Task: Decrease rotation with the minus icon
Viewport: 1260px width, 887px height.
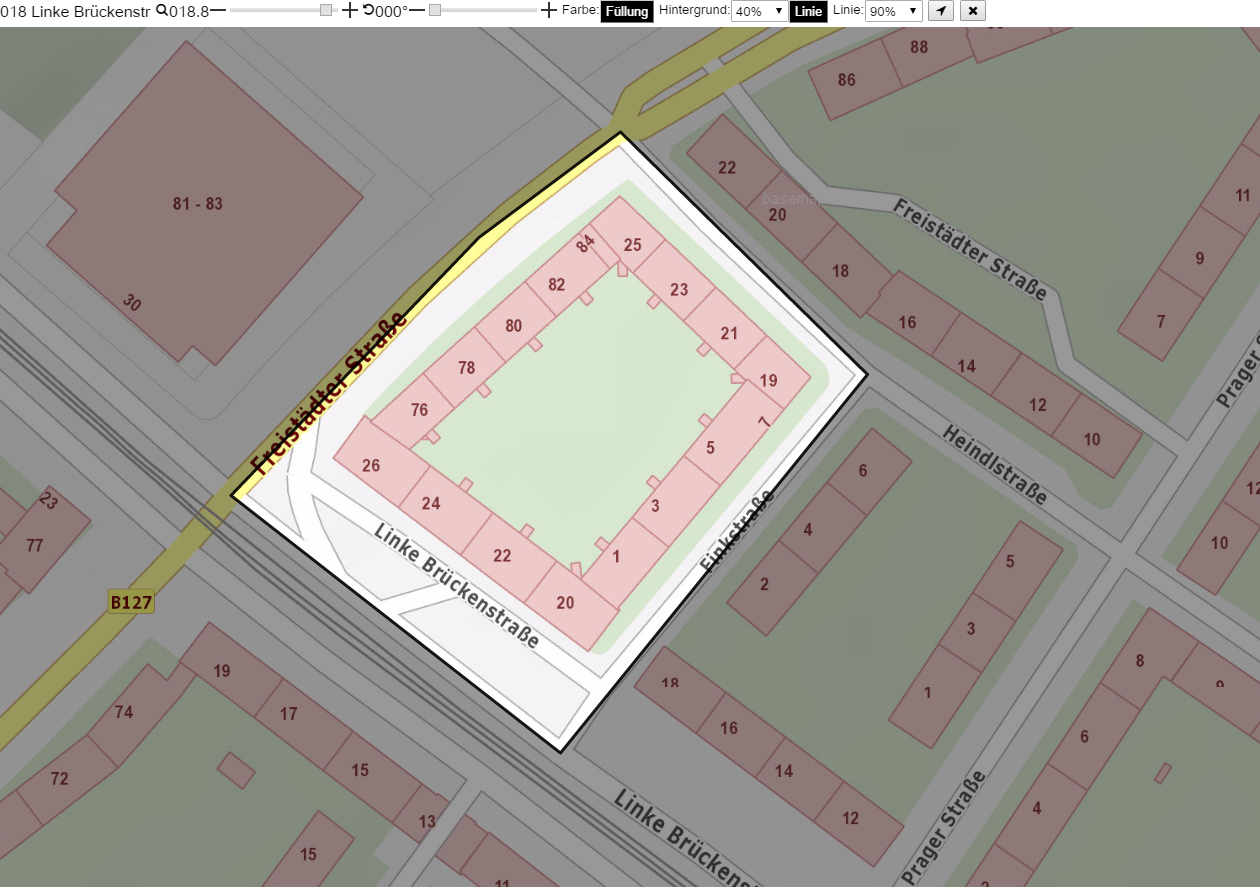Action: tap(417, 10)
